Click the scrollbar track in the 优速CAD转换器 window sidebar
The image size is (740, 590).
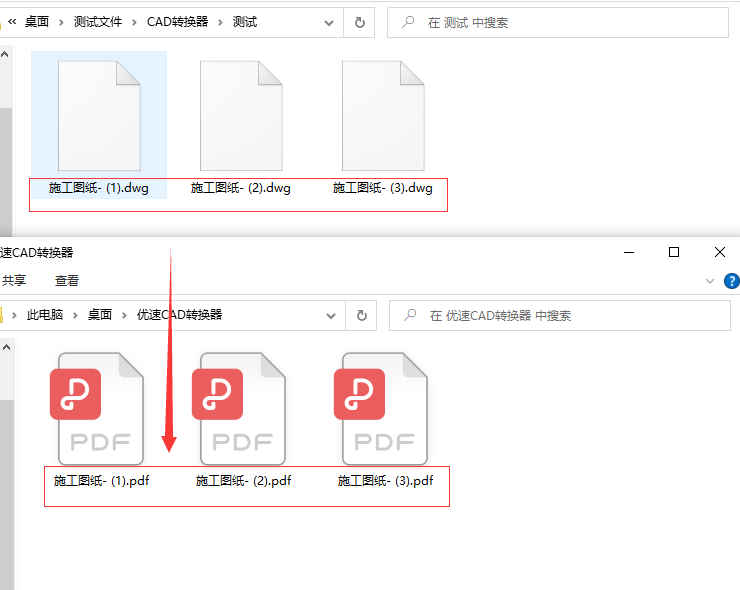(x=7, y=378)
